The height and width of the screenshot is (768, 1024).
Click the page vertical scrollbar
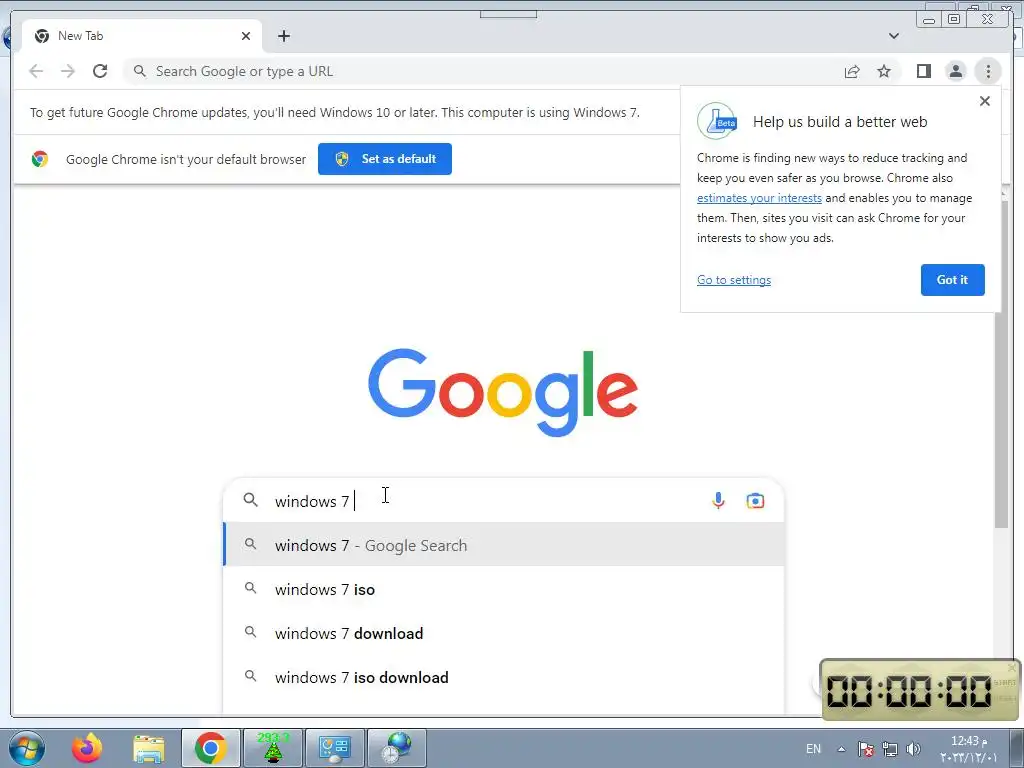pos(1002,366)
